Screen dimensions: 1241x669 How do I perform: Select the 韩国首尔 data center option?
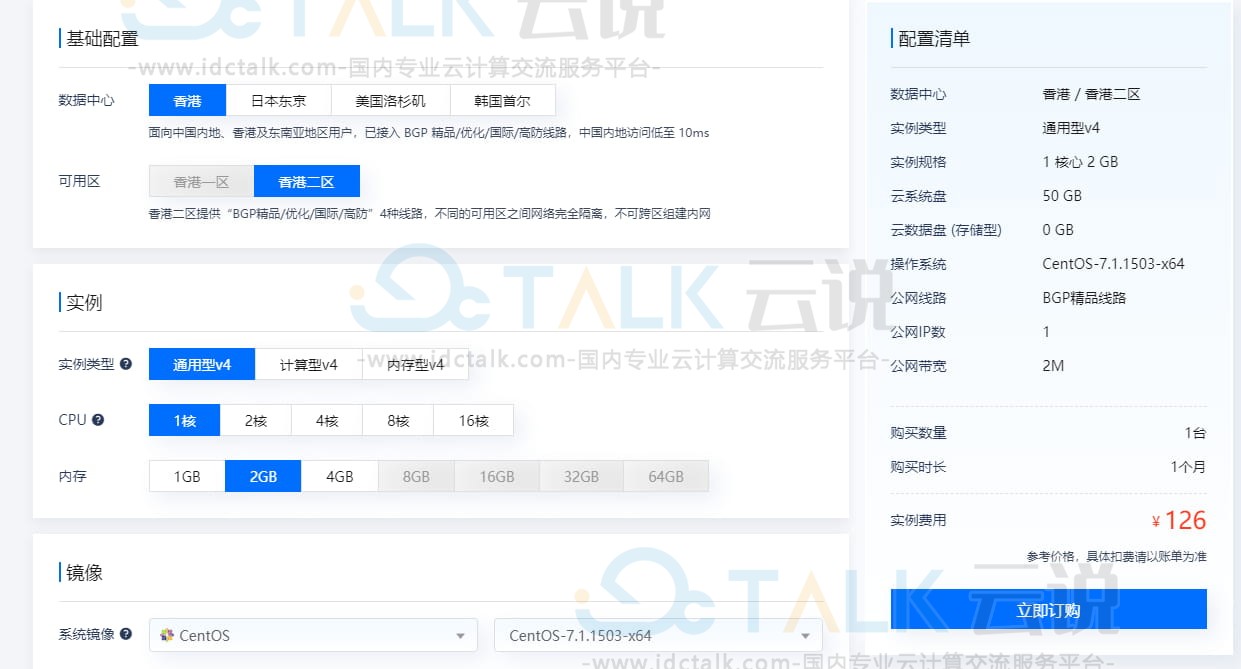502,100
